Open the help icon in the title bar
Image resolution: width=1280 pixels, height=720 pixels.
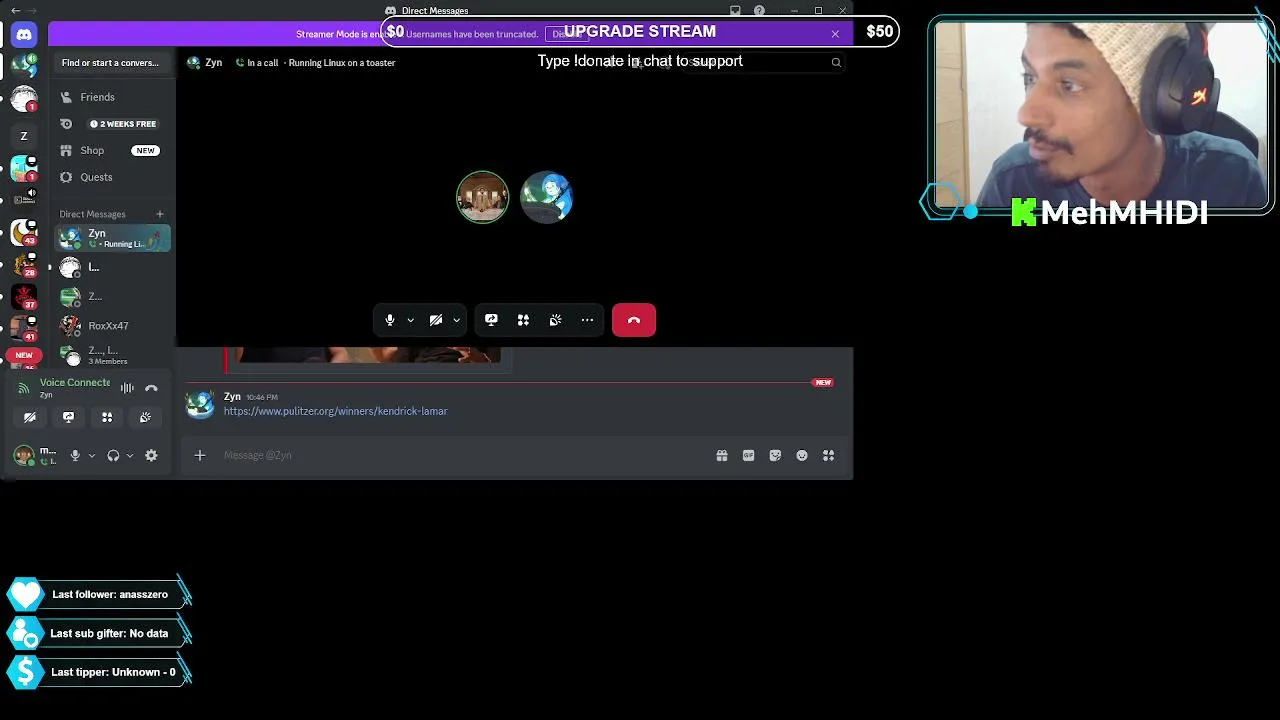click(x=760, y=11)
